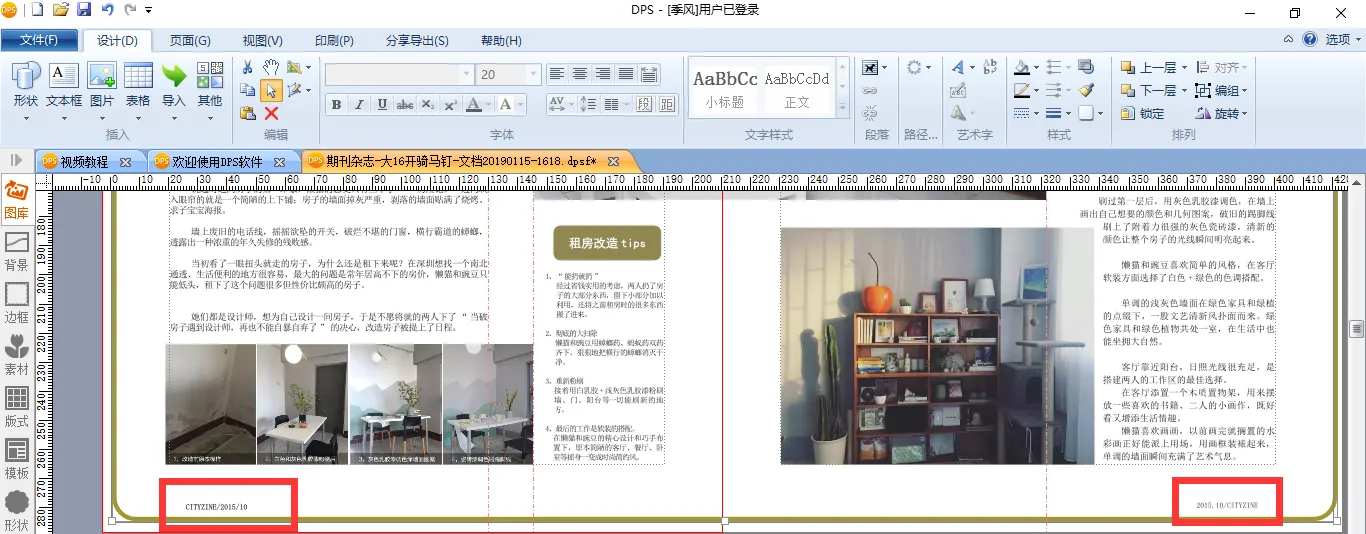Toggle underline text formatting
The width and height of the screenshot is (1366, 534).
(382, 105)
